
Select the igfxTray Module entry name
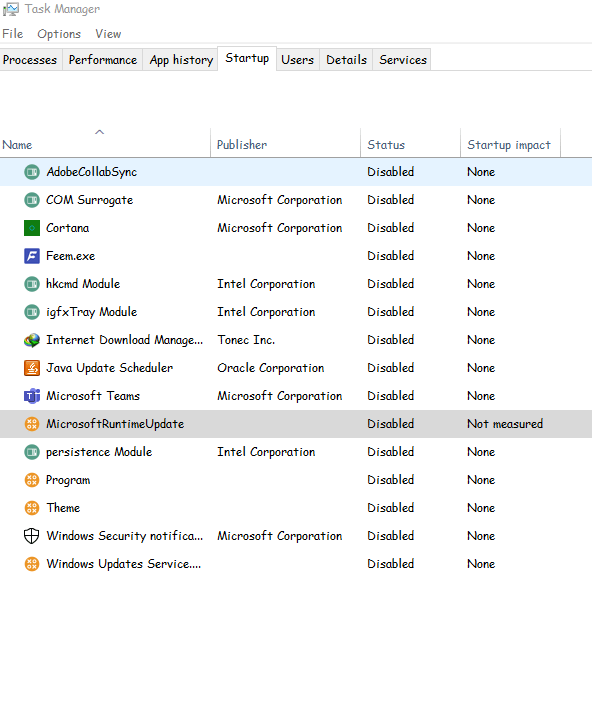pyautogui.click(x=91, y=312)
